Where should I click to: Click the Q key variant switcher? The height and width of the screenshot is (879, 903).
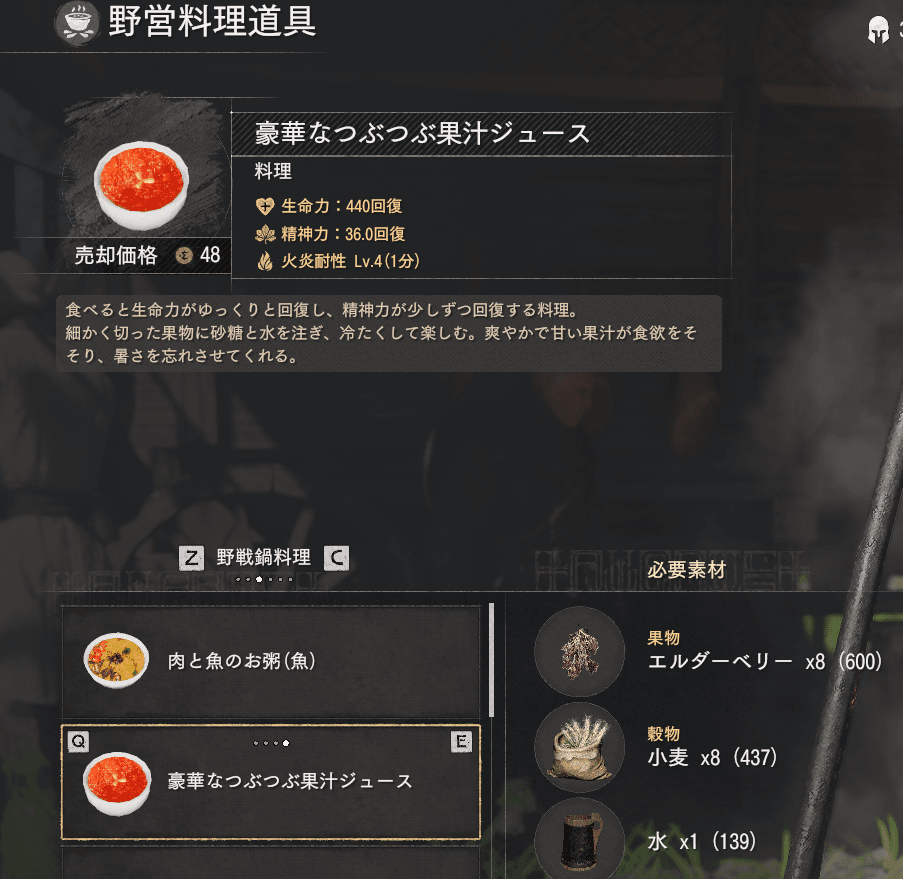pos(78,742)
